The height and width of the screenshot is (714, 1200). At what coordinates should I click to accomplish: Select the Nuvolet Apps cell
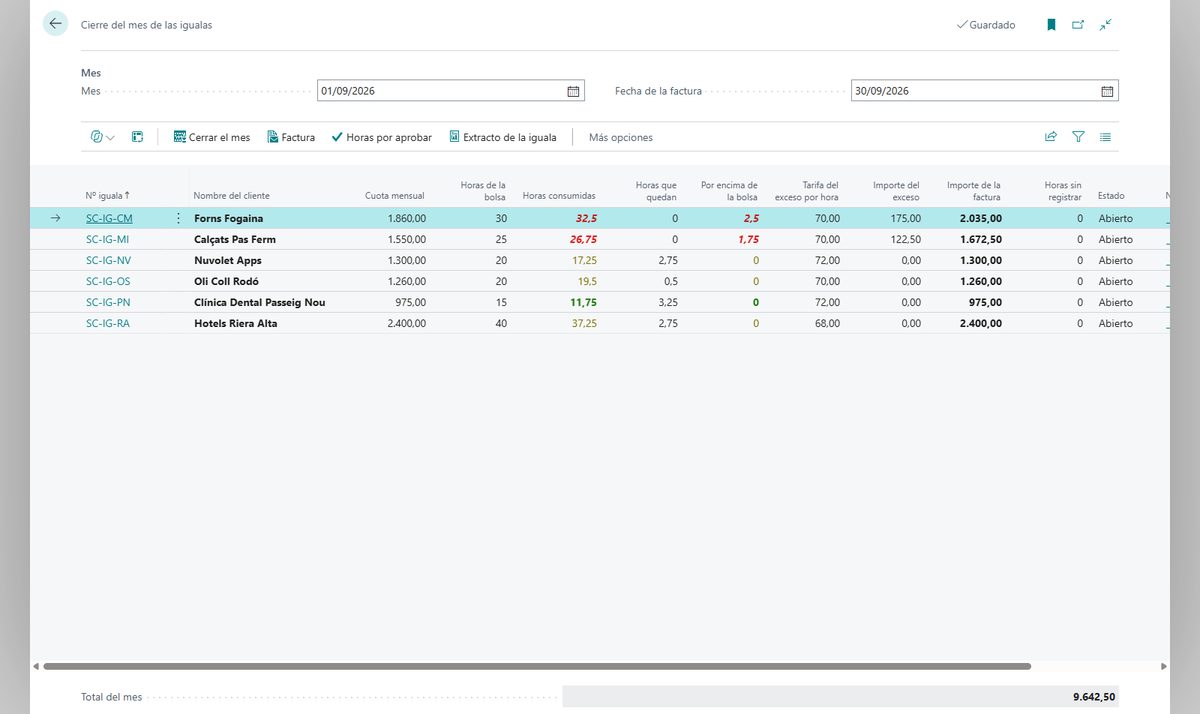click(x=228, y=261)
